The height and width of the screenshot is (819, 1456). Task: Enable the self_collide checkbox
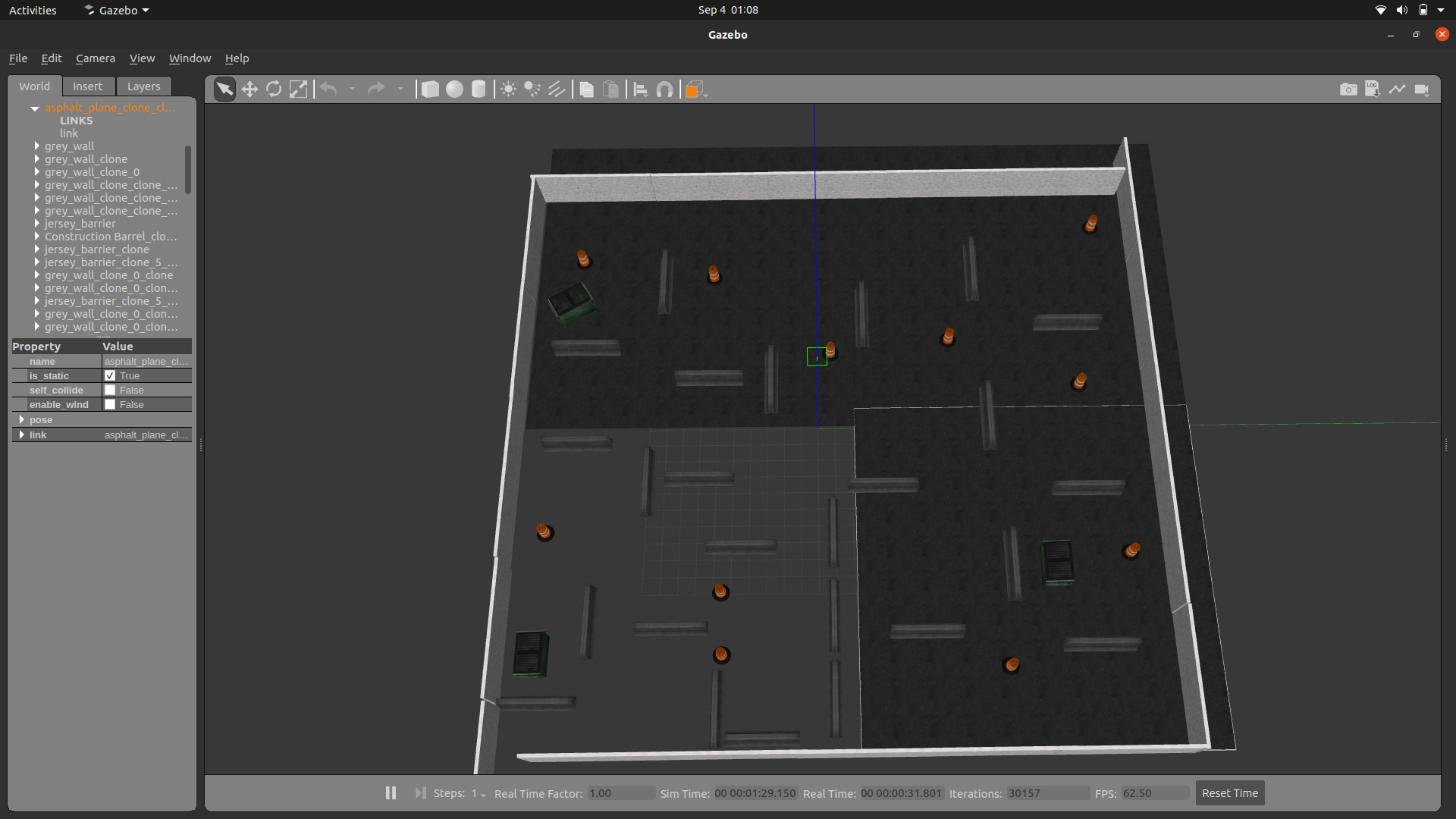(x=110, y=391)
